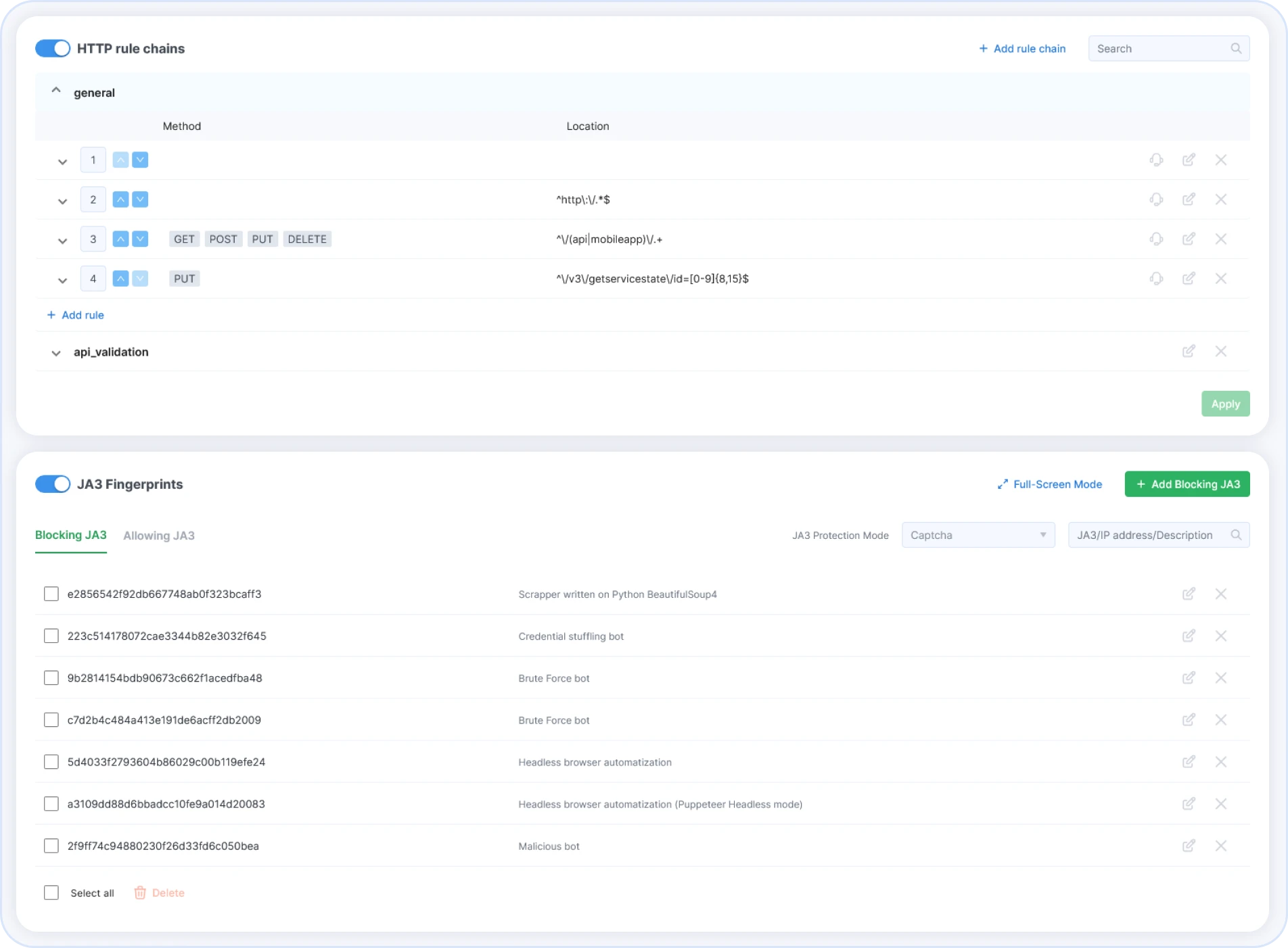The width and height of the screenshot is (1288, 948).
Task: Click the headset icon on rule 3
Action: coord(1157,239)
